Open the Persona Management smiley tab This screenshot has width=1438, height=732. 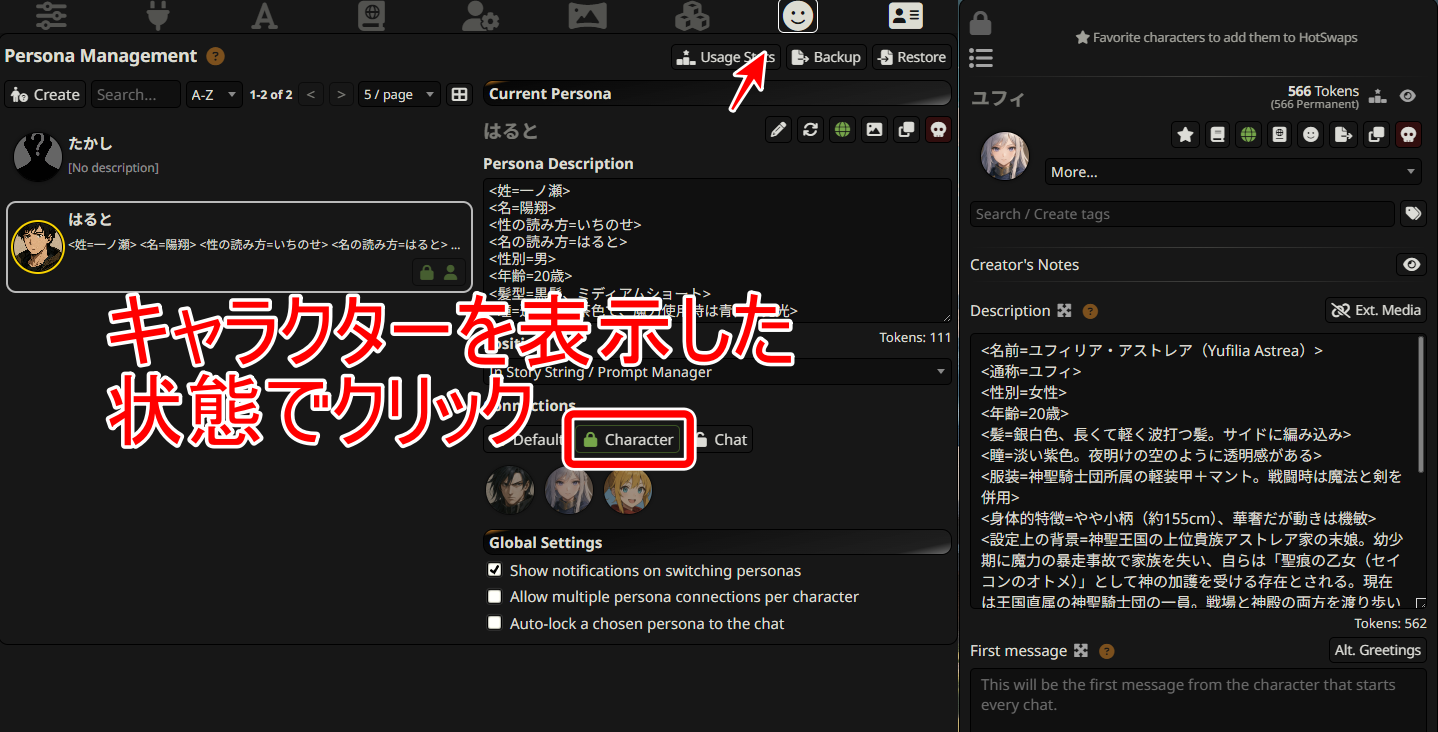798,15
